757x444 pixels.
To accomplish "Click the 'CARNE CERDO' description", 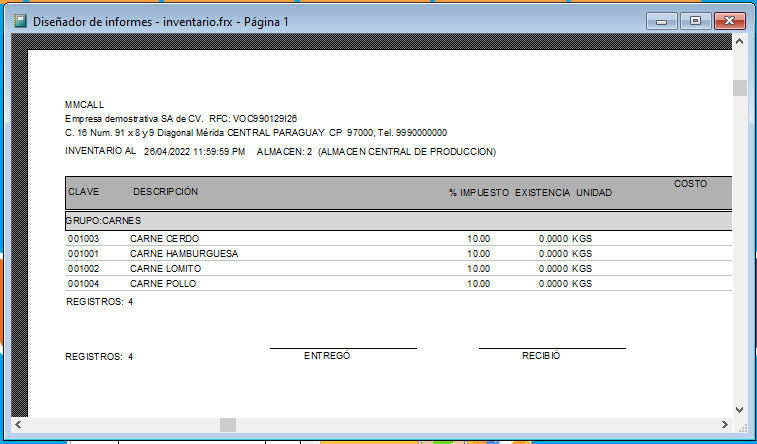I will pyautogui.click(x=164, y=238).
